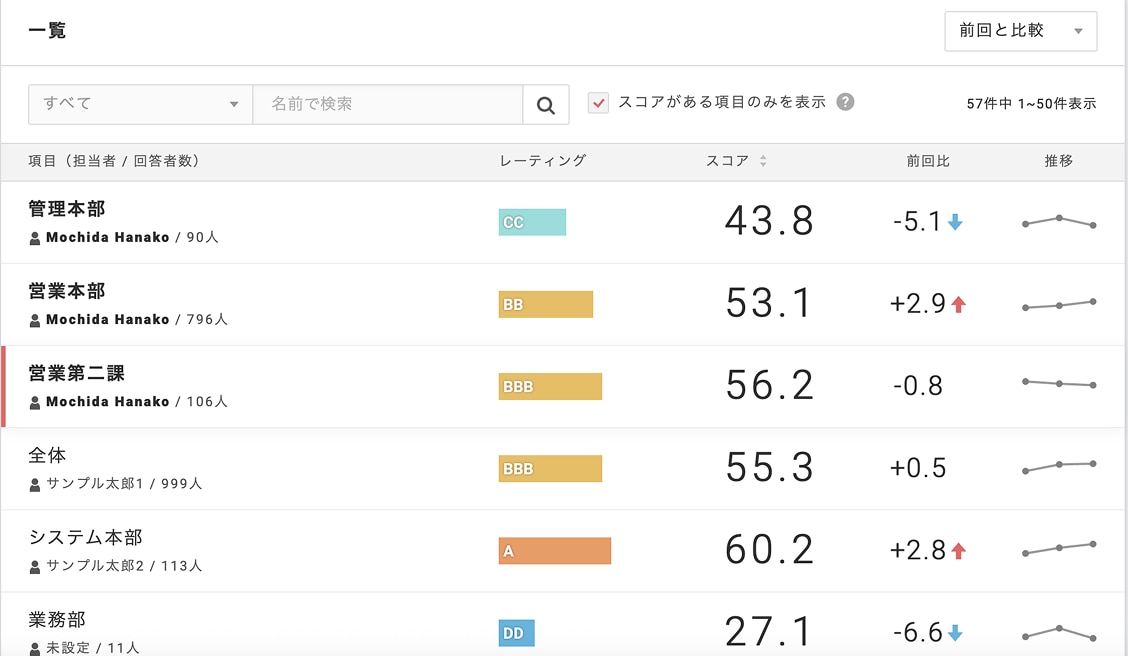
Task: Click the blue down arrow for 管理本部
Action: click(x=955, y=222)
